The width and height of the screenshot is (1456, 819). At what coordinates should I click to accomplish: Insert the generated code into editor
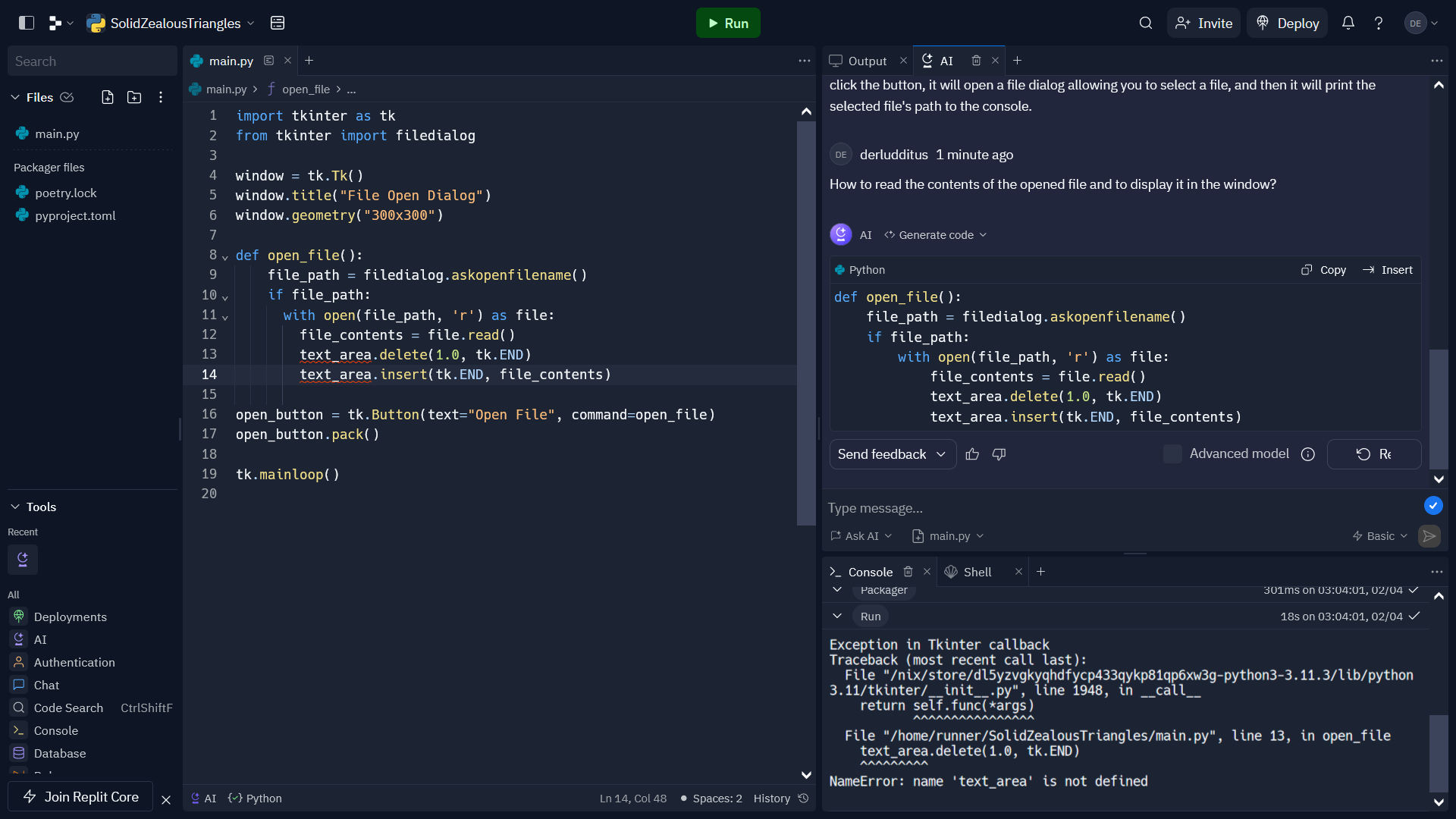1388,270
